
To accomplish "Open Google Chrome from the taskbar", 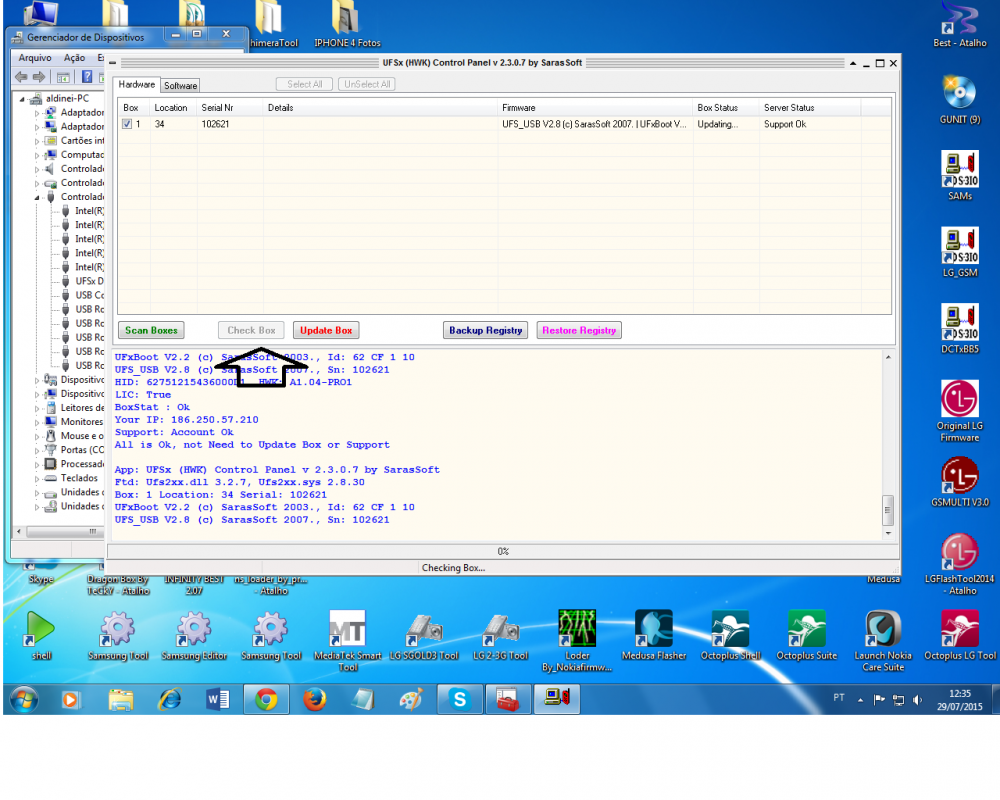I will (x=266, y=699).
